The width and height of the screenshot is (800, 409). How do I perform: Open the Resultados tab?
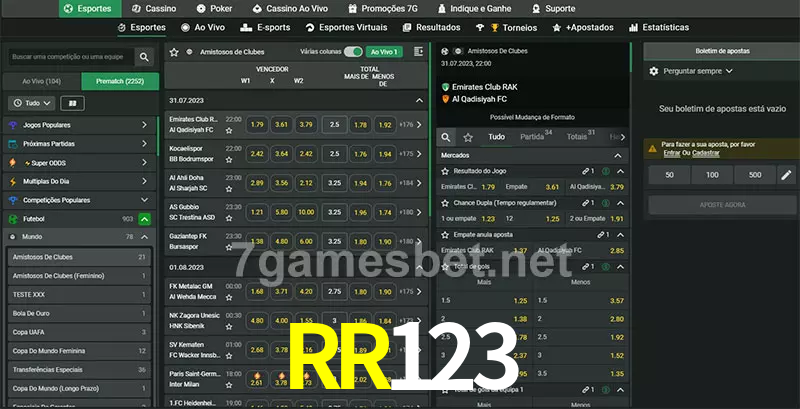pyautogui.click(x=432, y=28)
